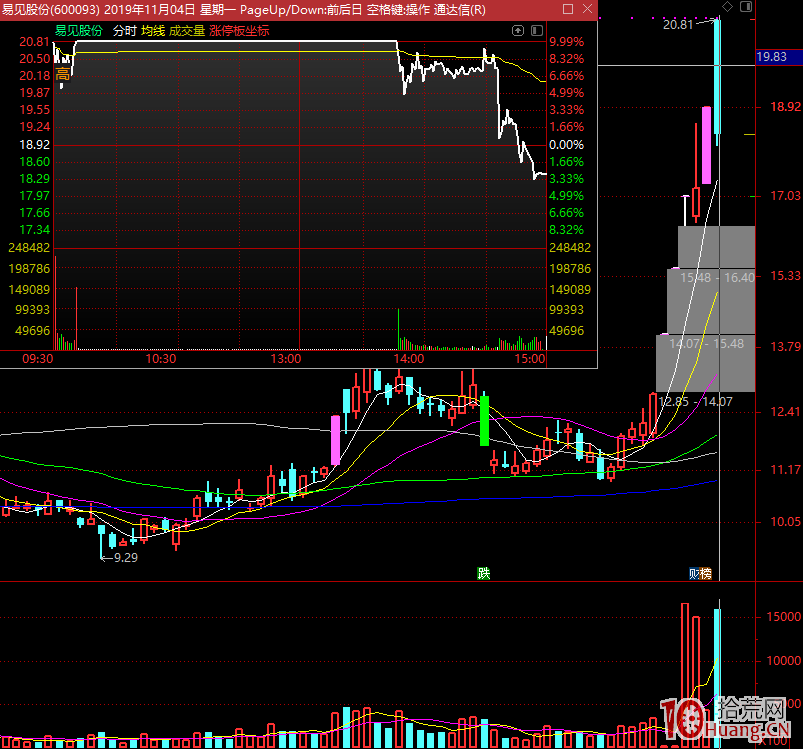
Task: Click the 14:00 time label
Action: pos(409,359)
